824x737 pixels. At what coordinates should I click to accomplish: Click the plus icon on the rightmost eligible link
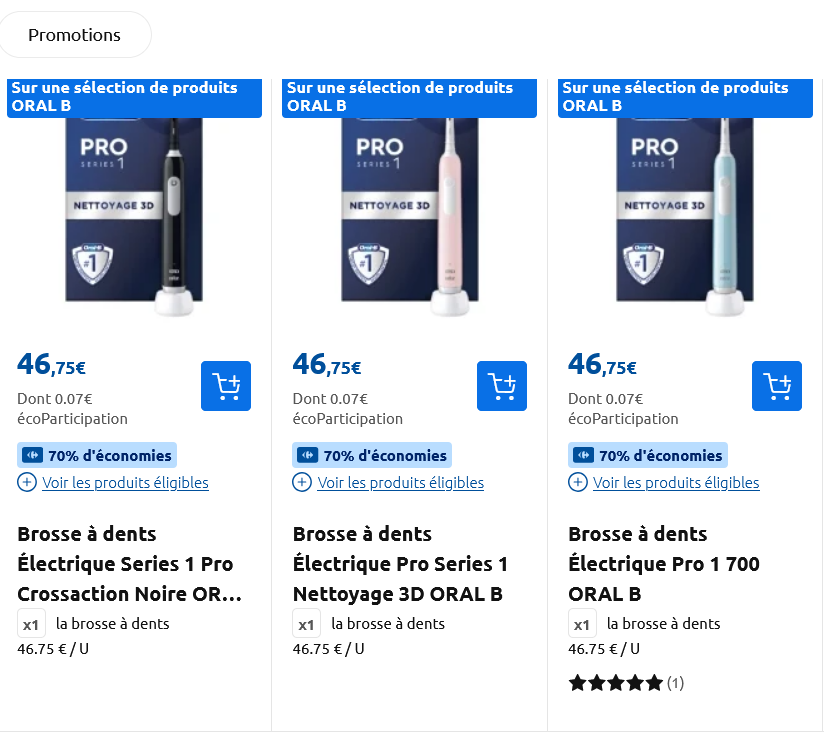point(577,482)
